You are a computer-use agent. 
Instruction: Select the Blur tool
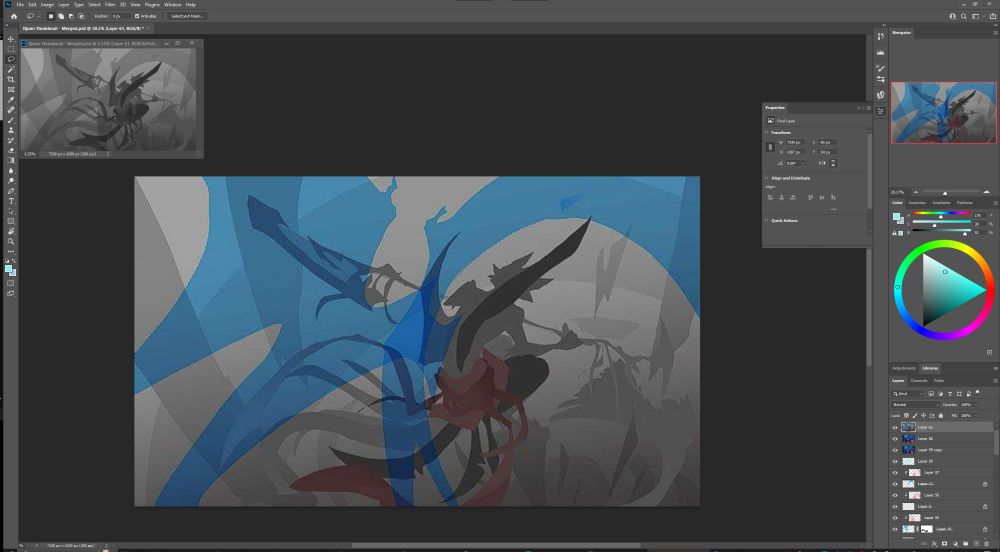pyautogui.click(x=11, y=171)
